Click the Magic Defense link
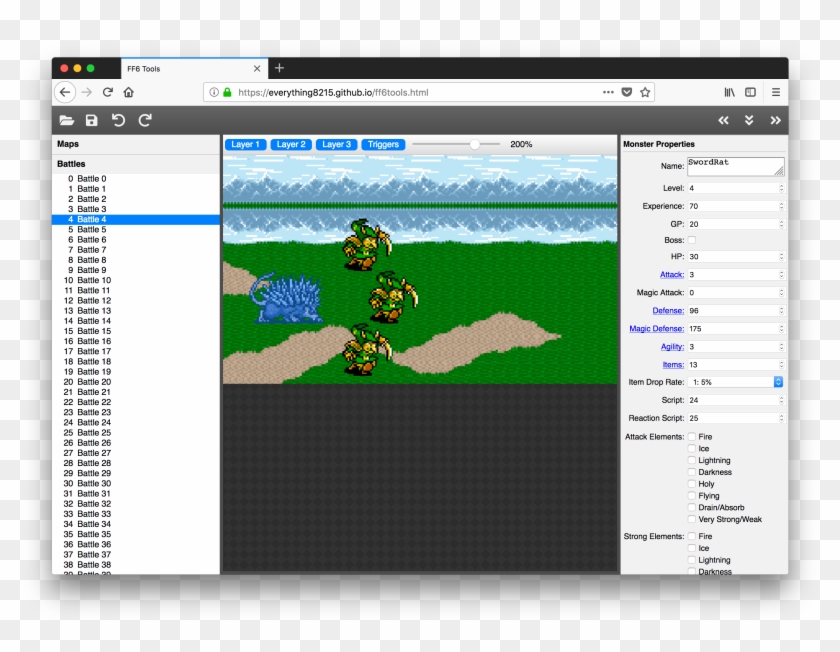 click(656, 328)
